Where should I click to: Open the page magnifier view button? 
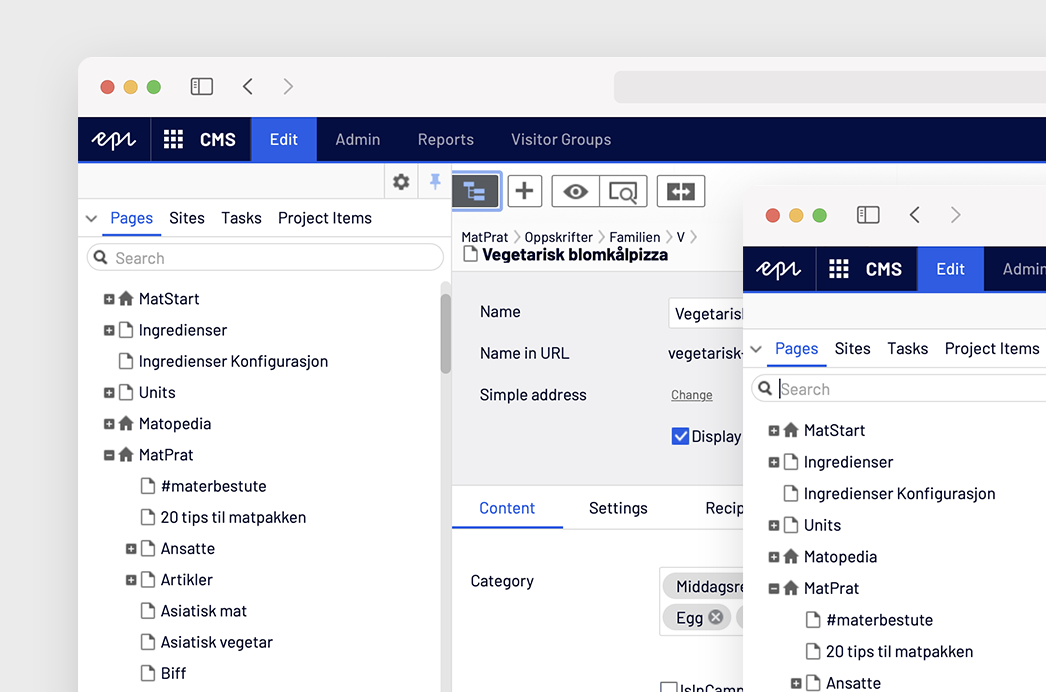coord(623,192)
